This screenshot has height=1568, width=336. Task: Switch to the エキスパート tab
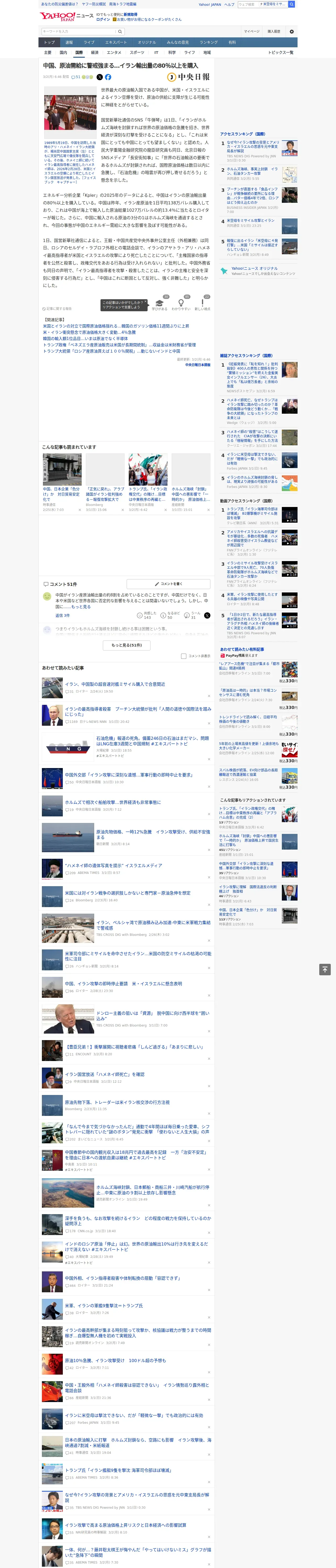[x=116, y=43]
